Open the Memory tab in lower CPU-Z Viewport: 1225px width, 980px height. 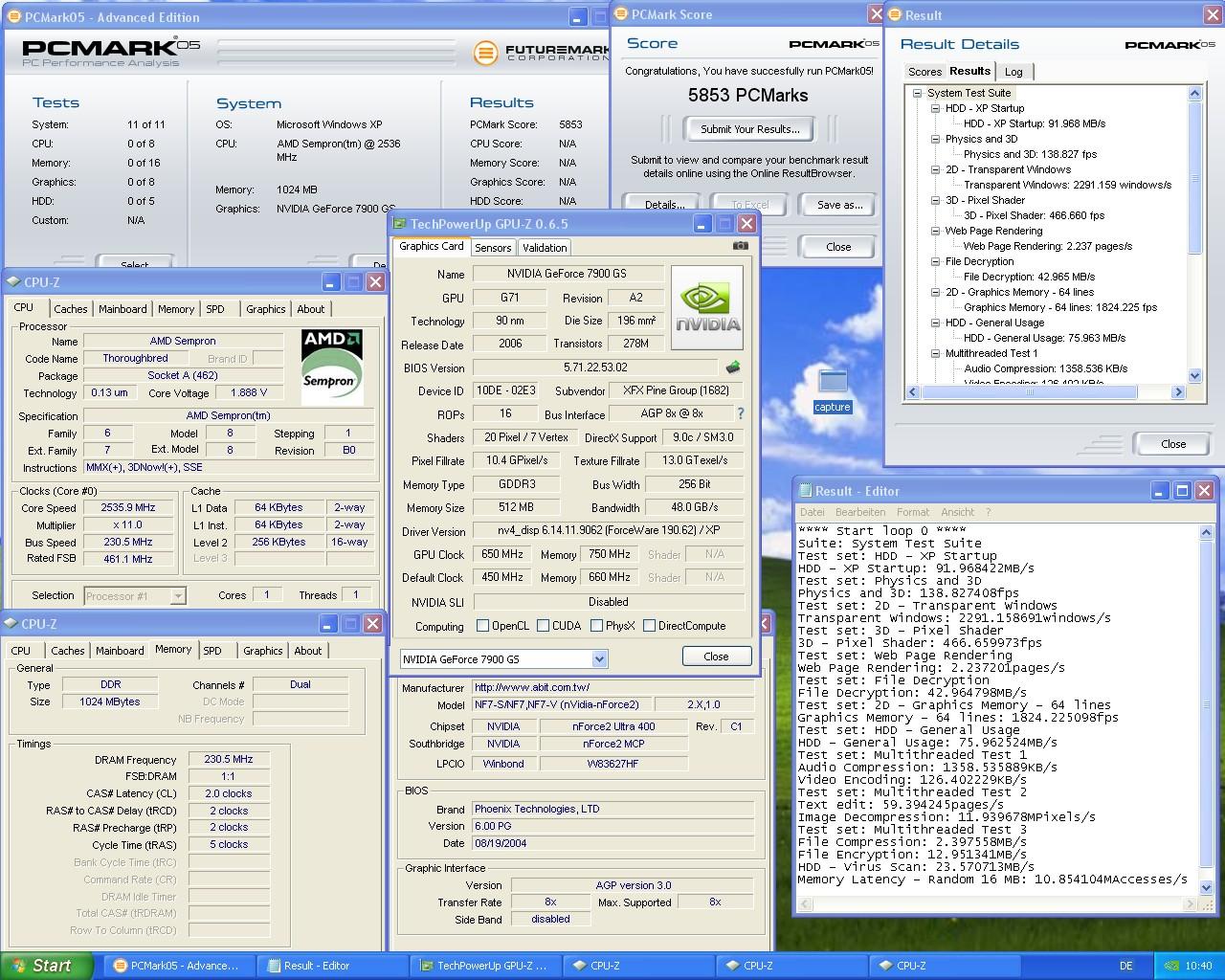point(173,649)
